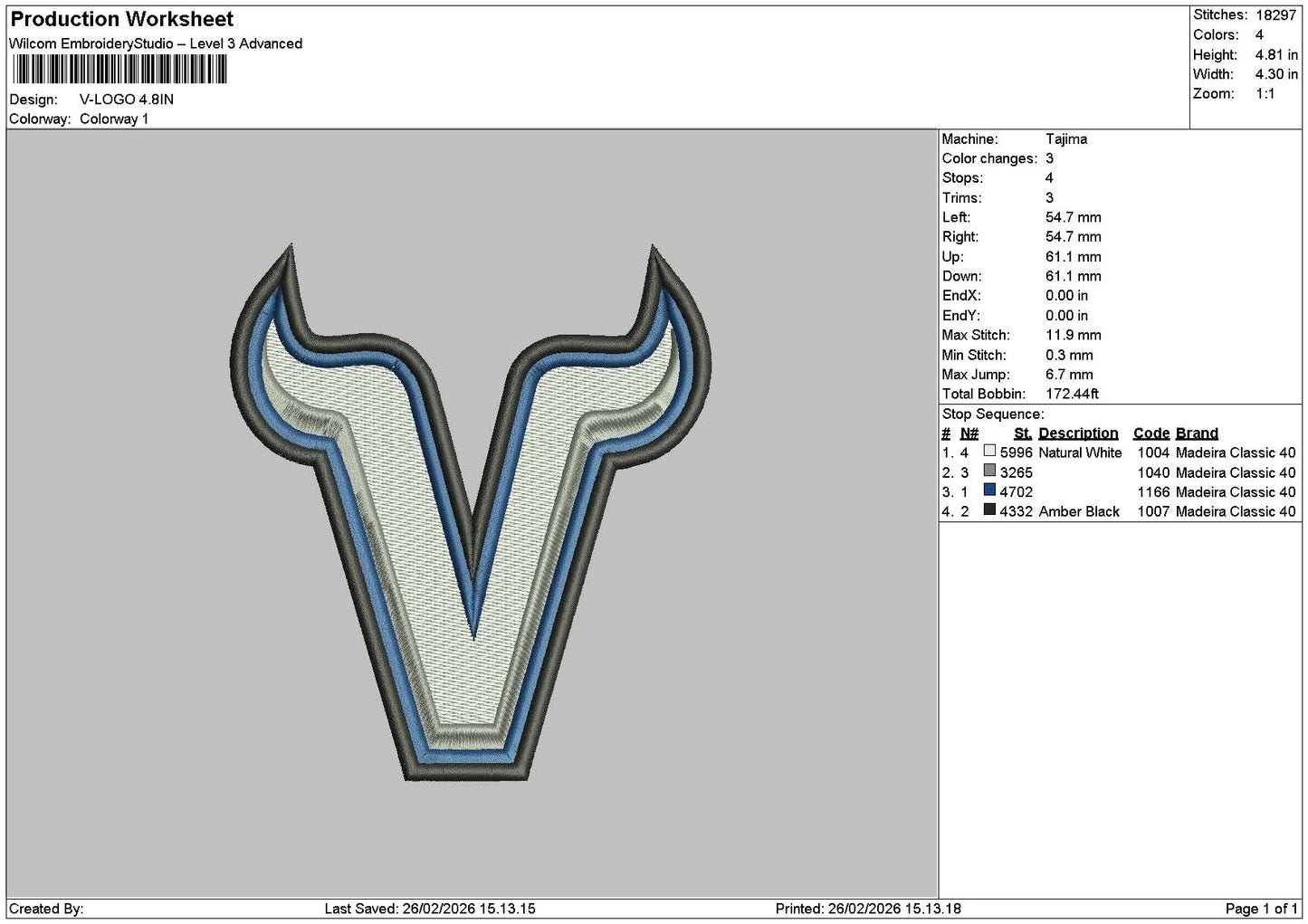Image resolution: width=1308 pixels, height=924 pixels.
Task: Click the 'Printed: 26/02/2026 15.13.18' footer text
Action: (868, 909)
